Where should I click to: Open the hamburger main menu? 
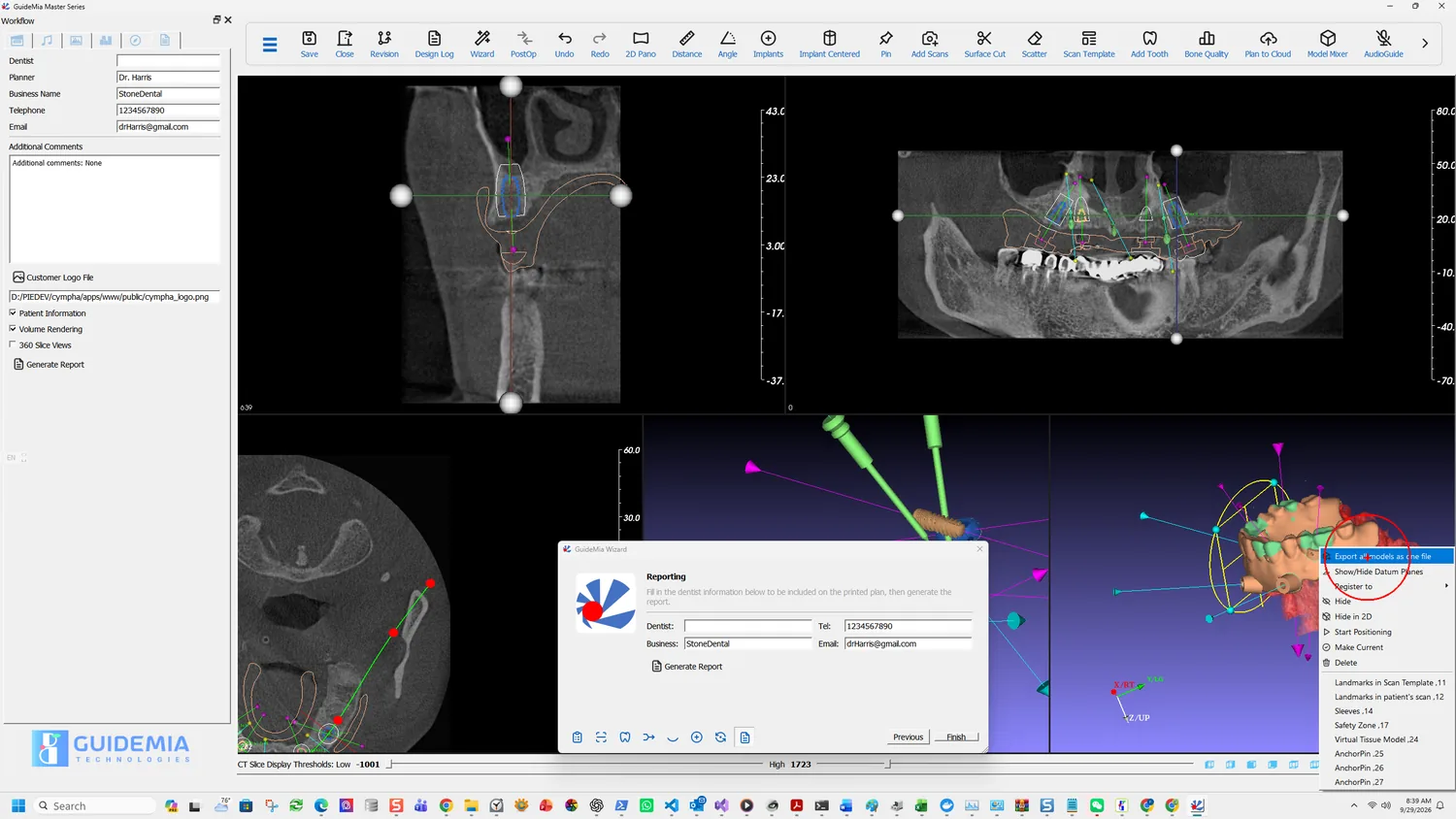[x=270, y=44]
